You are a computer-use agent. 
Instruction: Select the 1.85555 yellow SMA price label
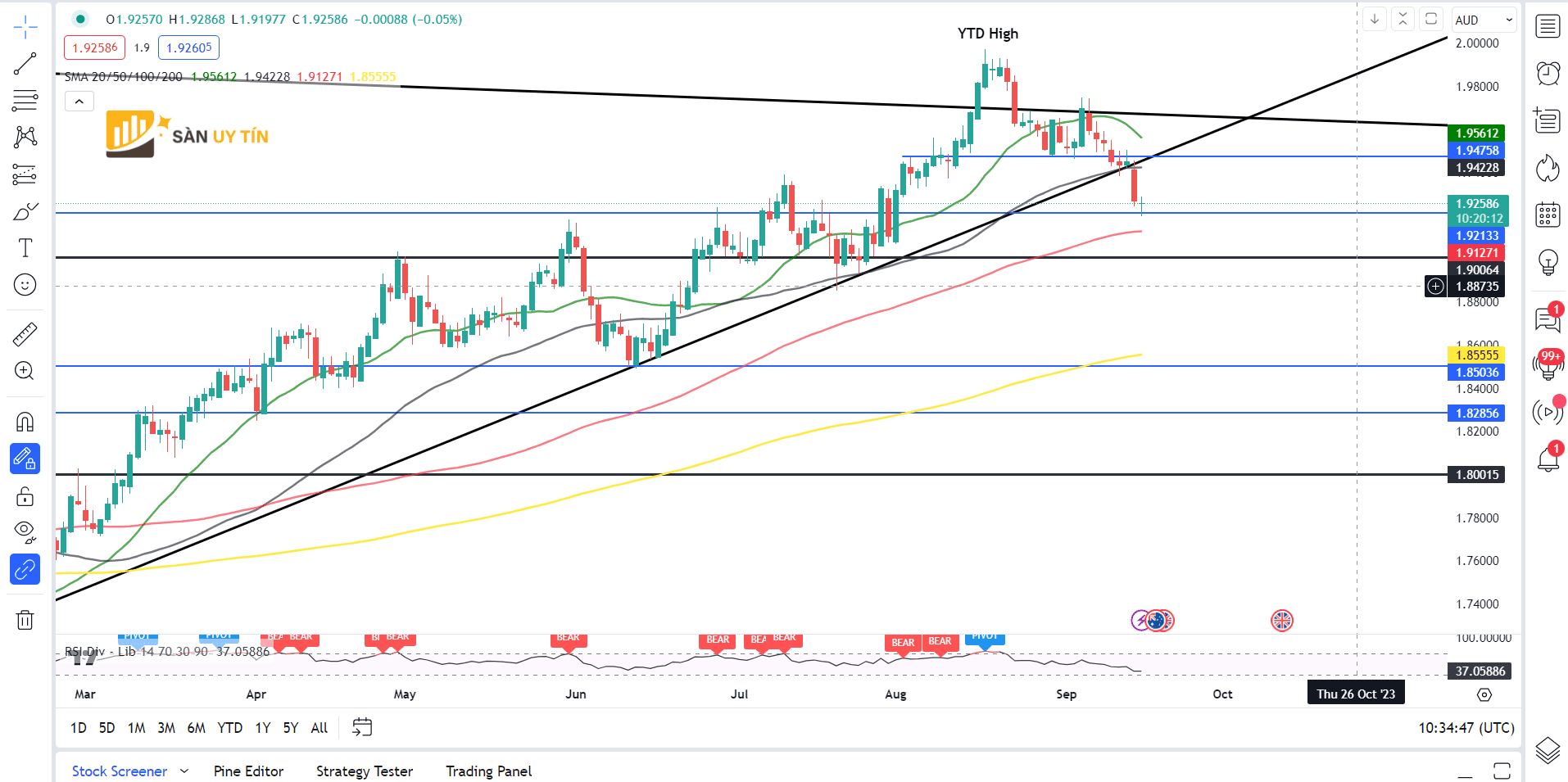click(x=1476, y=355)
